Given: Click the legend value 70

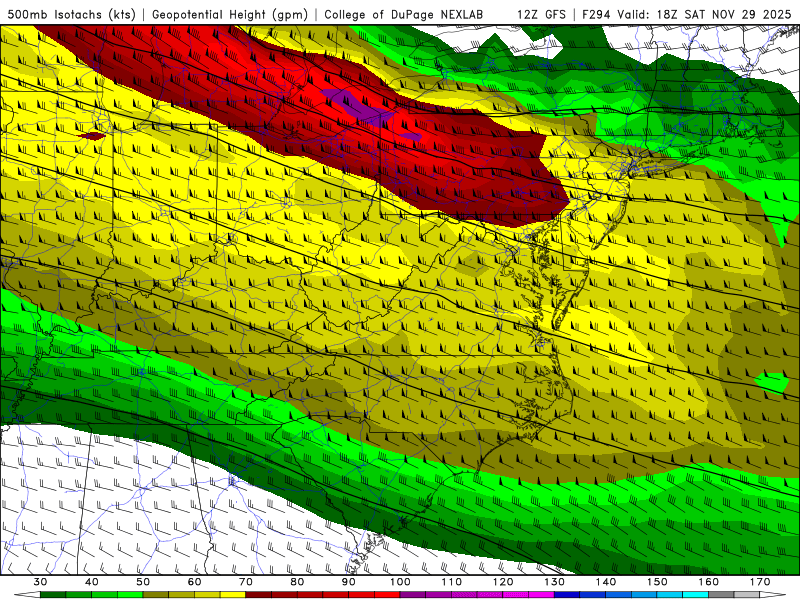Looking at the screenshot, I should click(246, 582).
